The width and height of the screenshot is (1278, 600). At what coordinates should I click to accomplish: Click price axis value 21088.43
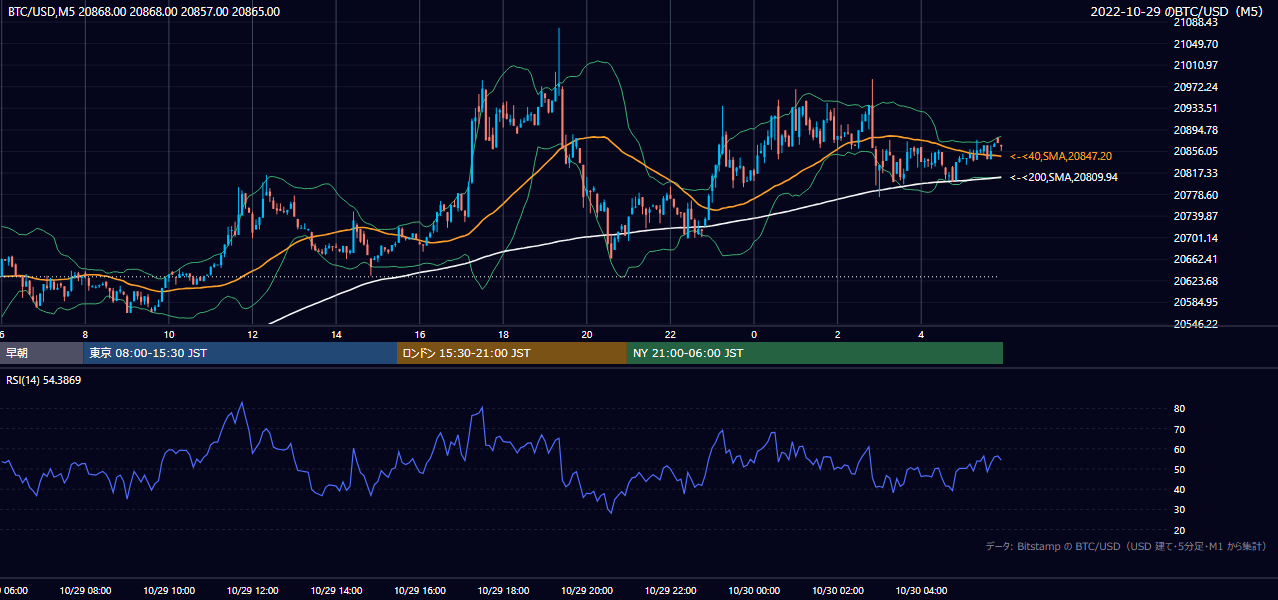click(x=1196, y=22)
